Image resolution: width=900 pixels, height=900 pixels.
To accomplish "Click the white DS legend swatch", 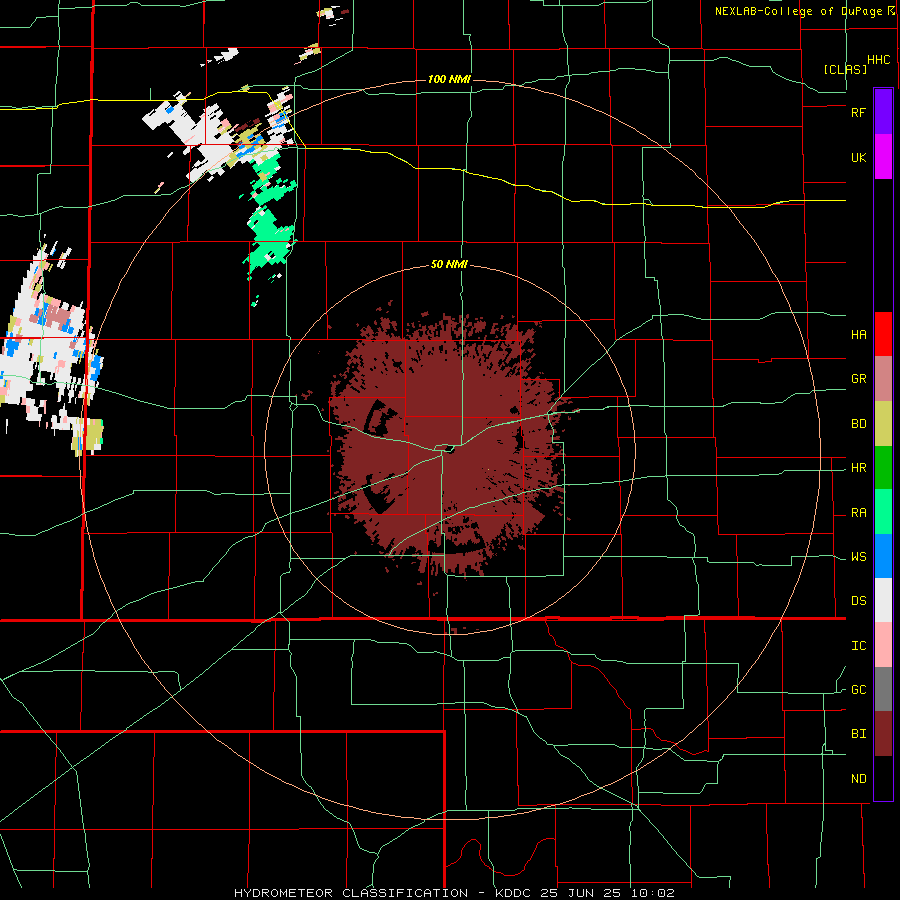I will point(883,600).
